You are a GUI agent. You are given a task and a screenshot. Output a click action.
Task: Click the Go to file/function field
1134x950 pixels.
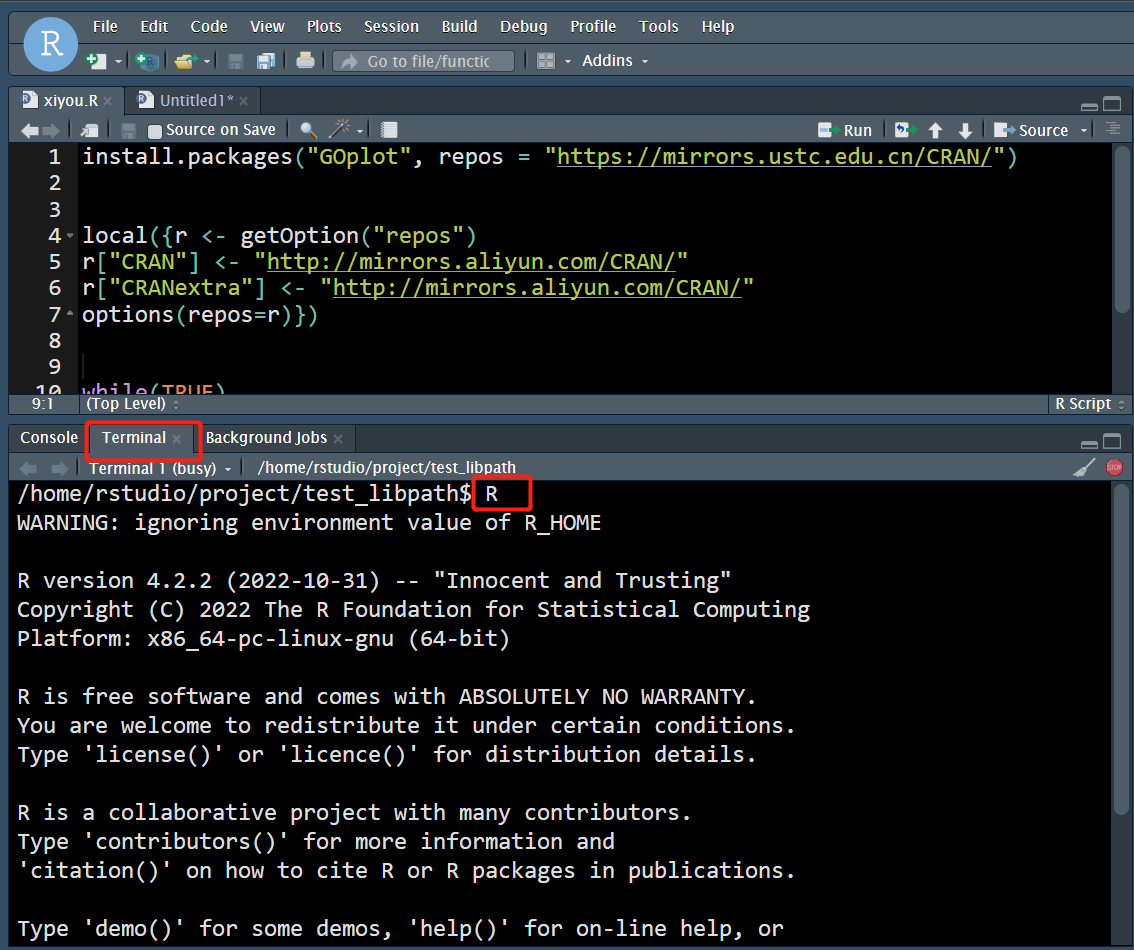[x=428, y=61]
